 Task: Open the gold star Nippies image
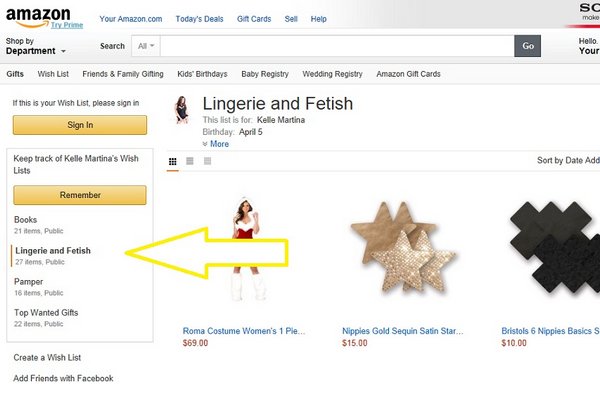[x=403, y=248]
